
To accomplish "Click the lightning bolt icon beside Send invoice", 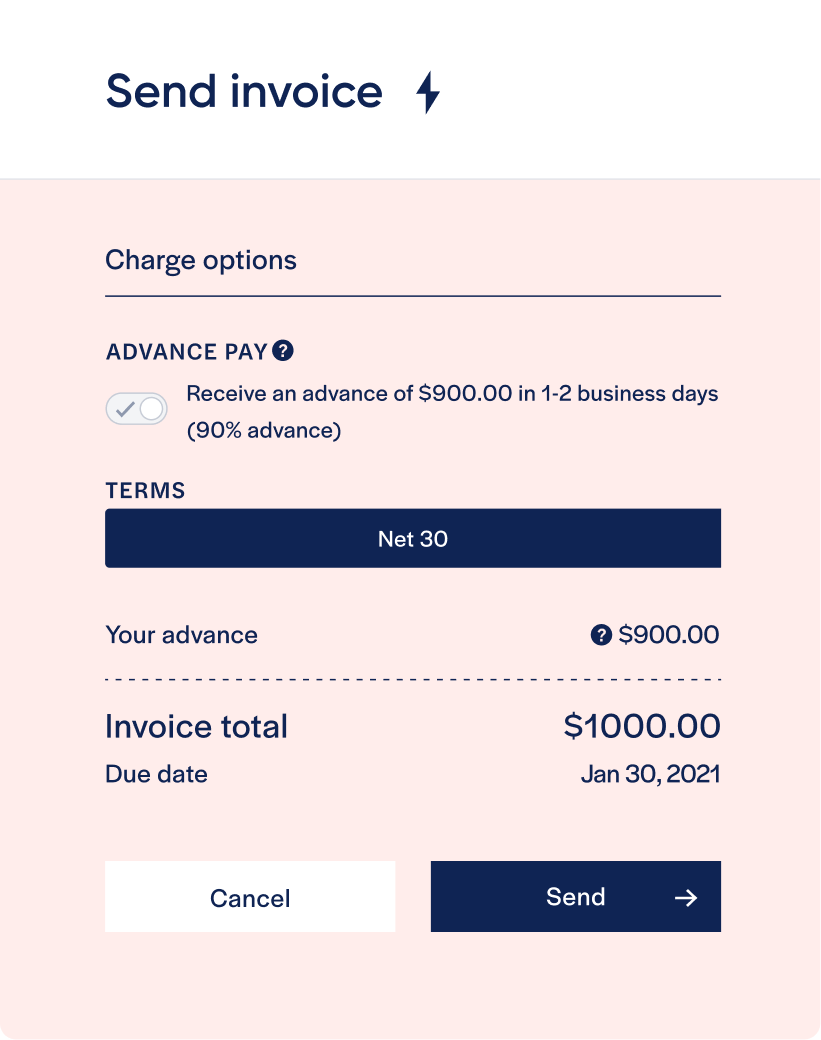I will tap(428, 92).
